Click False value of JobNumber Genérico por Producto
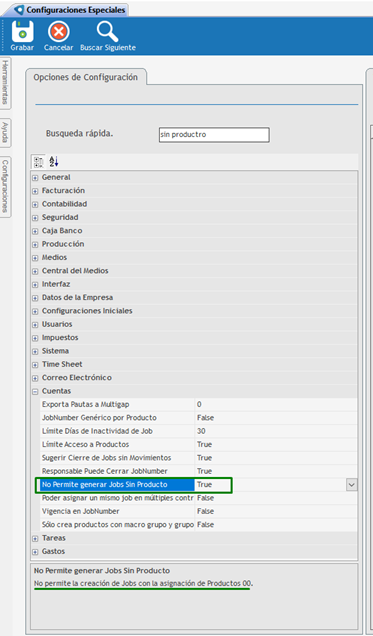The height and width of the screenshot is (636, 373). pyautogui.click(x=206, y=418)
